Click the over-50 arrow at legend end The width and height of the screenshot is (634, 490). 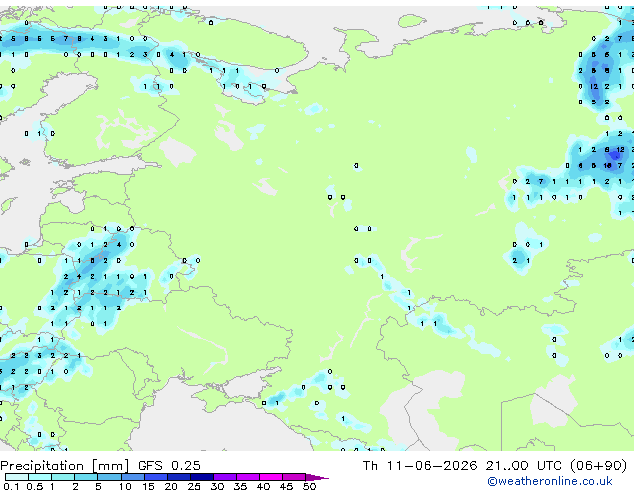(317, 477)
